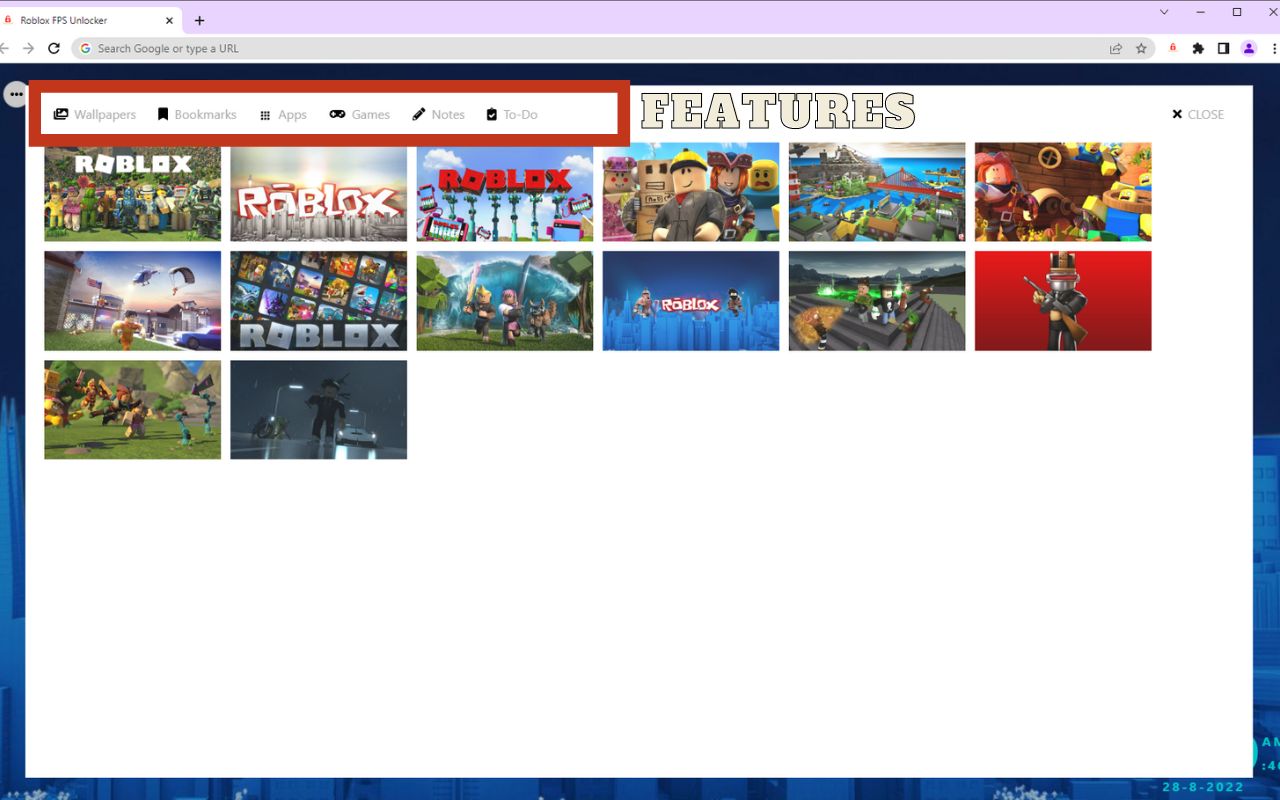The width and height of the screenshot is (1280, 800).
Task: Toggle the browser side panel
Action: [1223, 48]
